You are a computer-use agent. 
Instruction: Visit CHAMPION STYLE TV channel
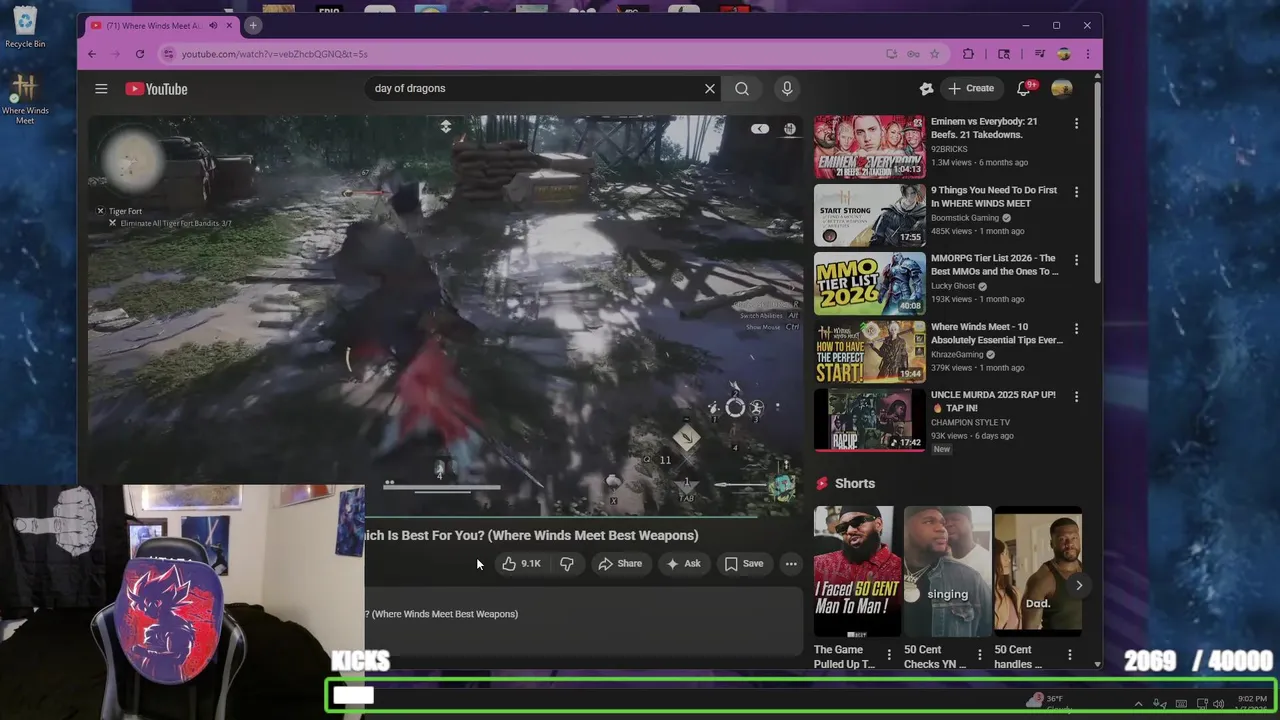(971, 423)
